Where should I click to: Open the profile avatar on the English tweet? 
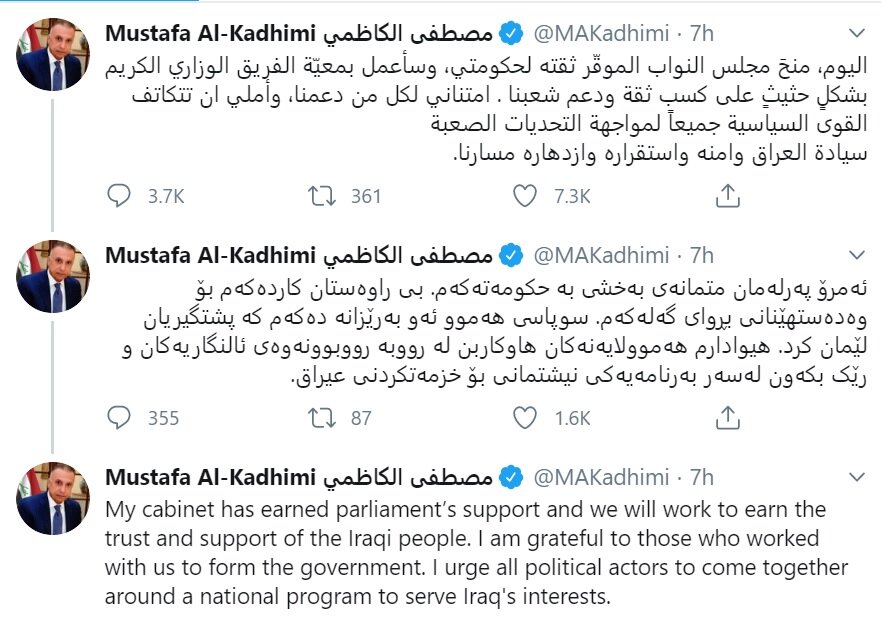[x=53, y=498]
